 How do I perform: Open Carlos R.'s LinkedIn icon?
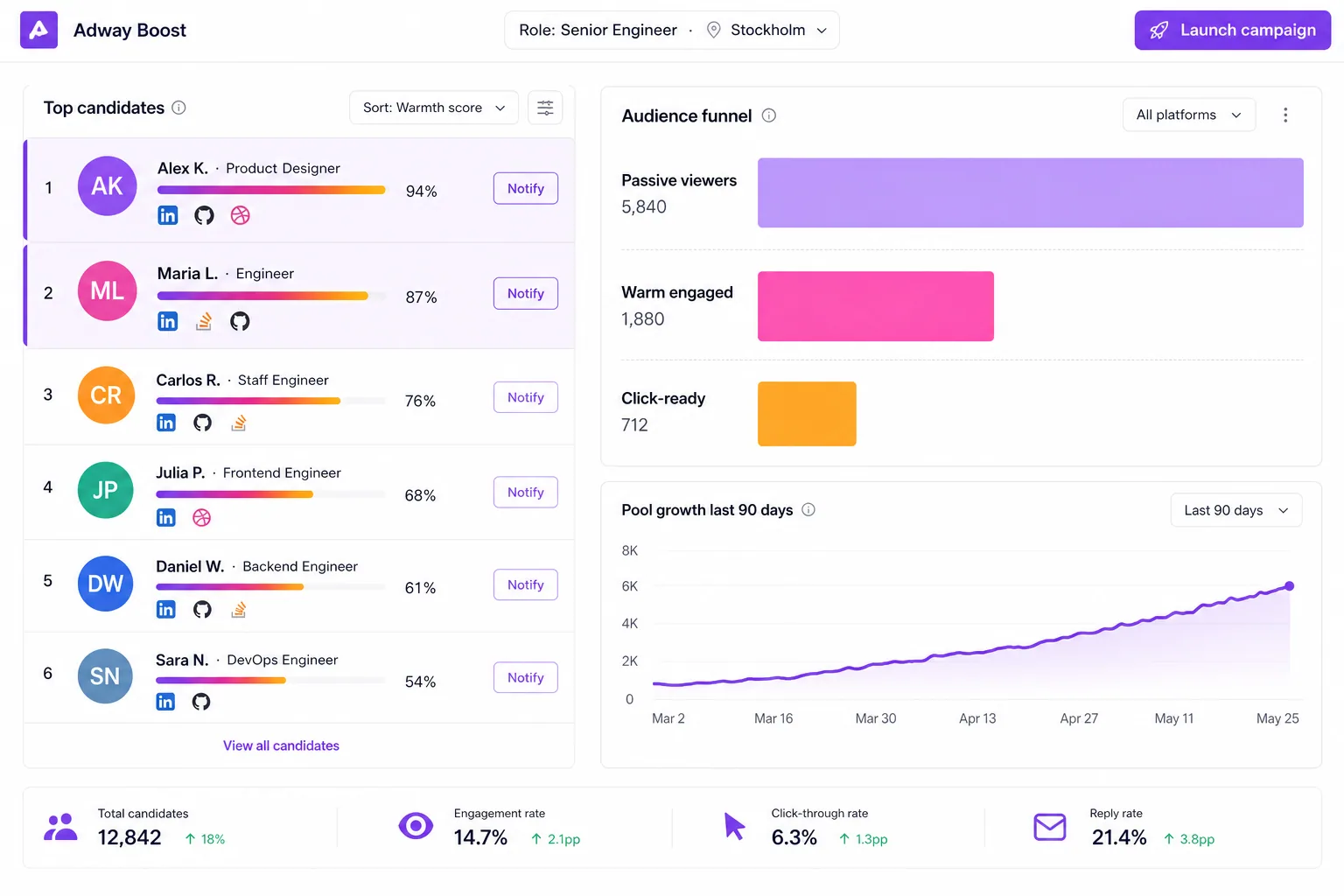(166, 423)
